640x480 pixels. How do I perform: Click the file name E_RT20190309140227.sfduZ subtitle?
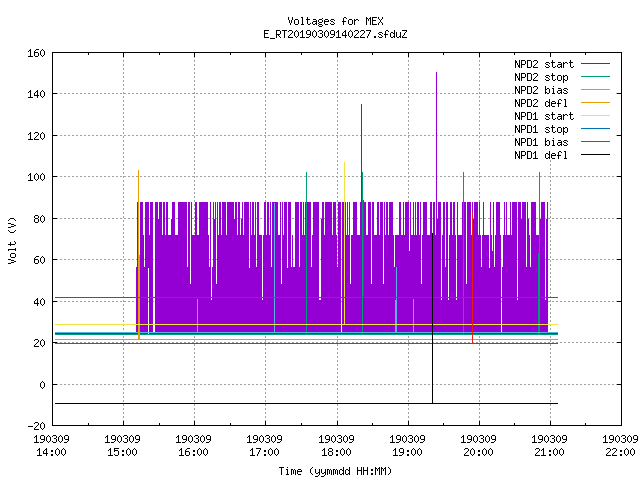[x=335, y=34]
